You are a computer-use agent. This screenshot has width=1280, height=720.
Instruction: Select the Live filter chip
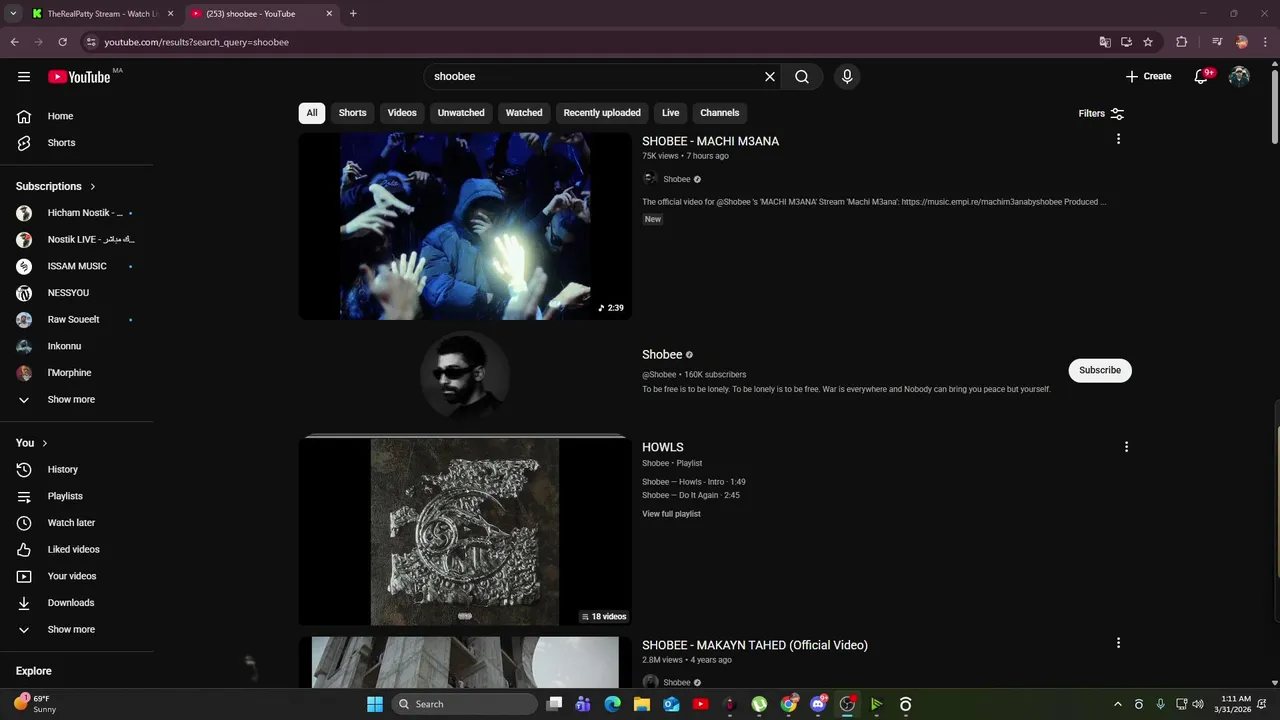670,113
